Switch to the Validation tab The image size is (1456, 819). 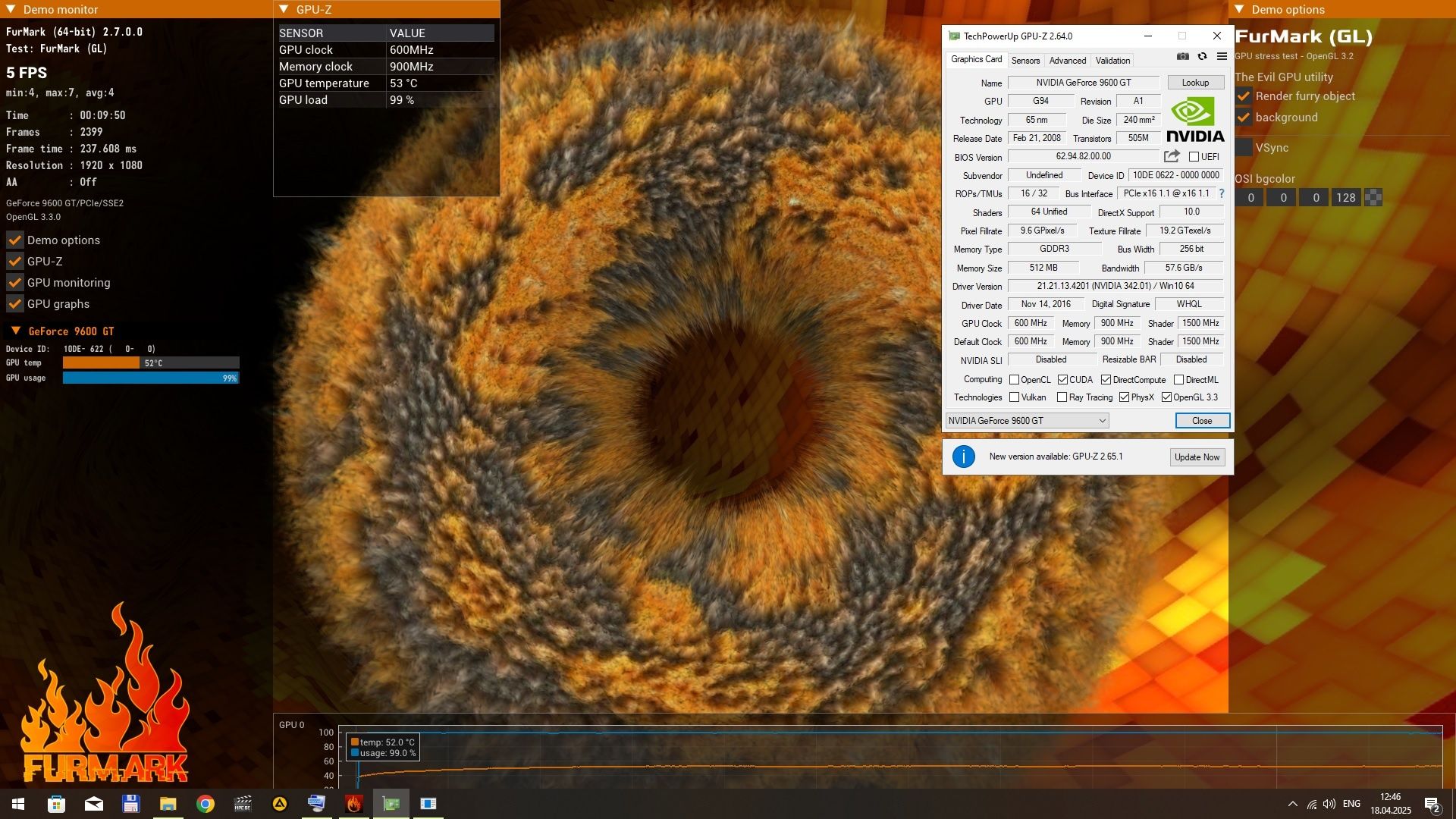click(1112, 61)
